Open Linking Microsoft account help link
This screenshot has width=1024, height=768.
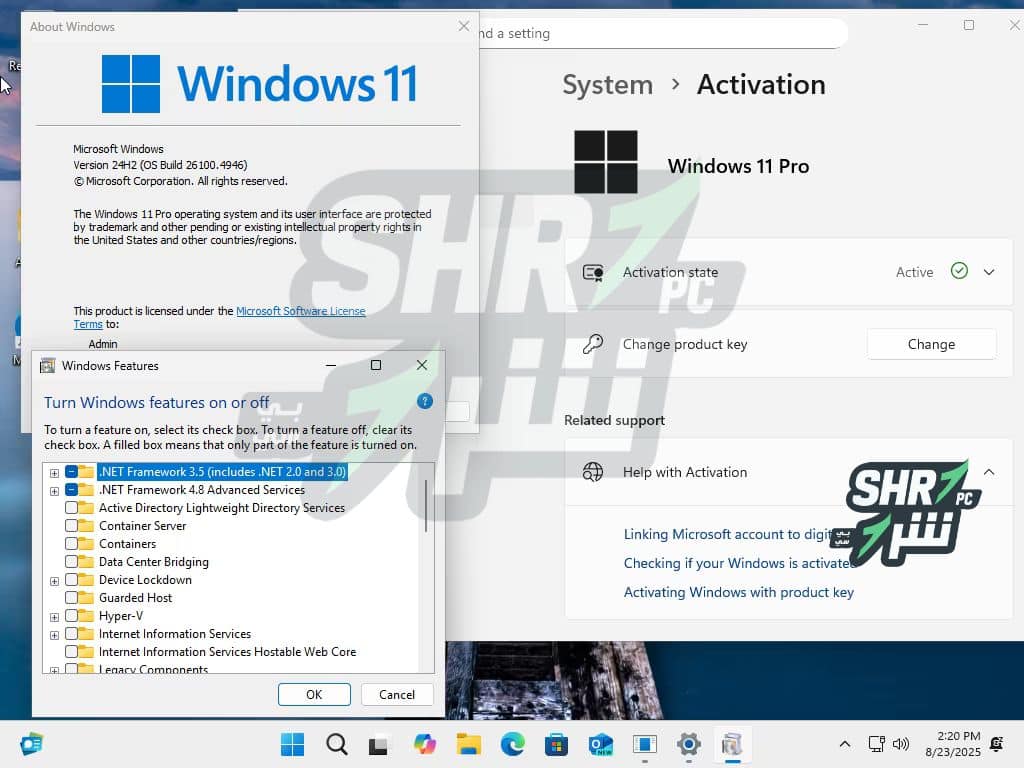[x=728, y=534]
